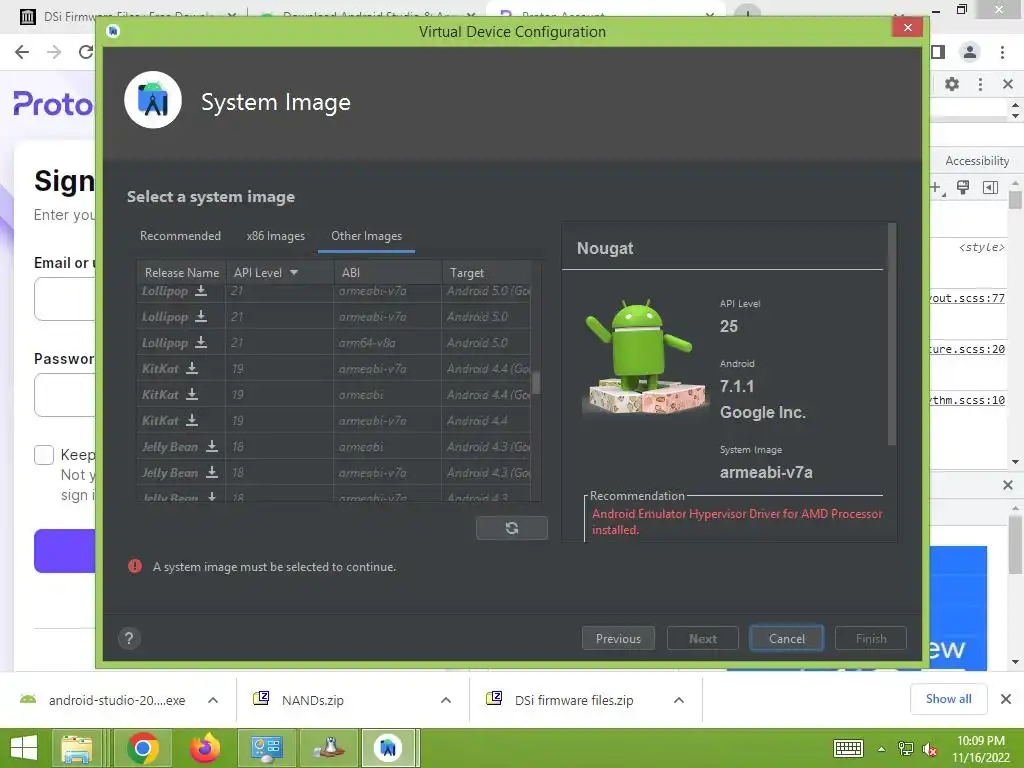Focus the Email or username field

click(x=65, y=299)
